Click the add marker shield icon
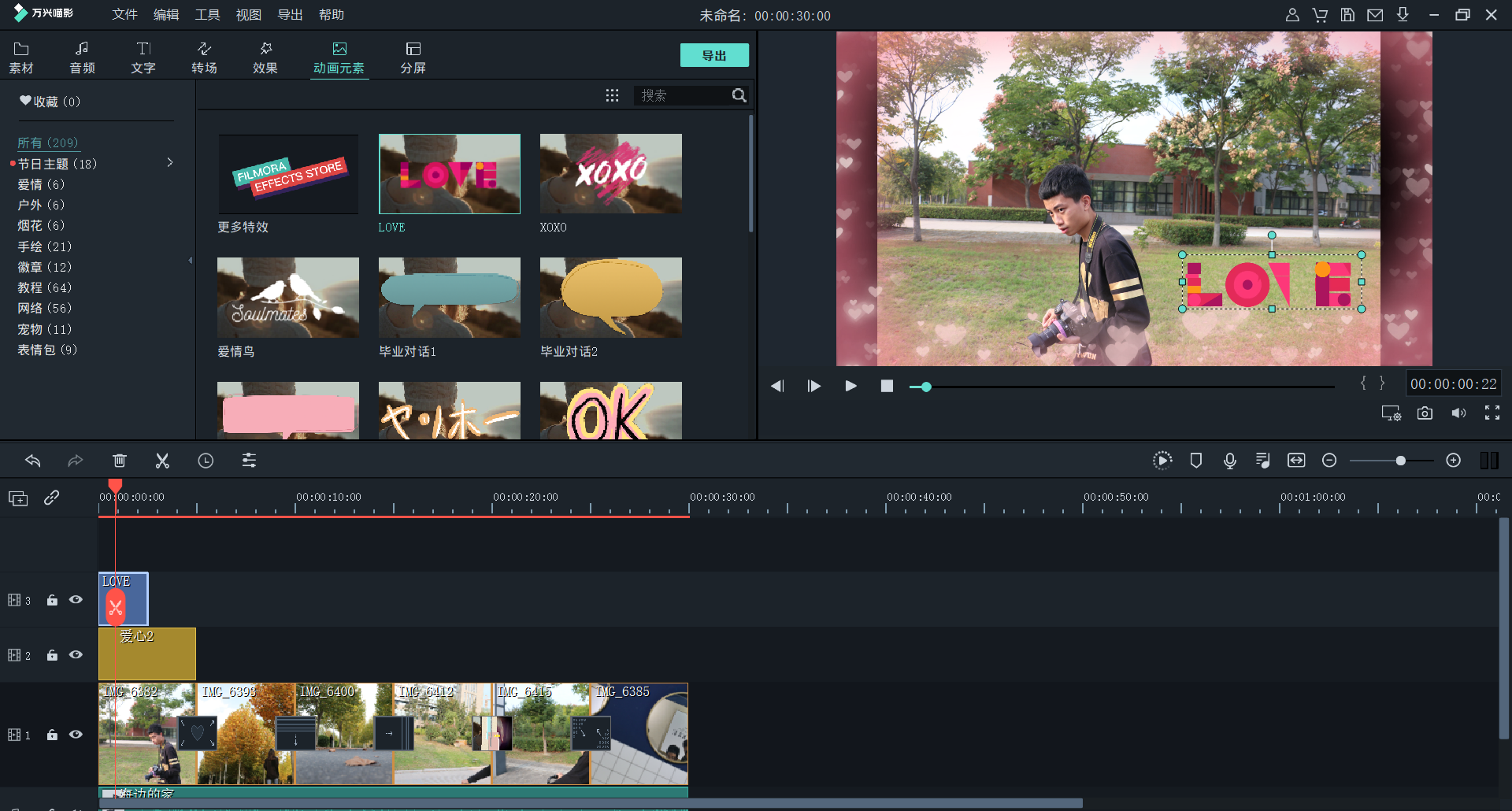 click(1195, 461)
